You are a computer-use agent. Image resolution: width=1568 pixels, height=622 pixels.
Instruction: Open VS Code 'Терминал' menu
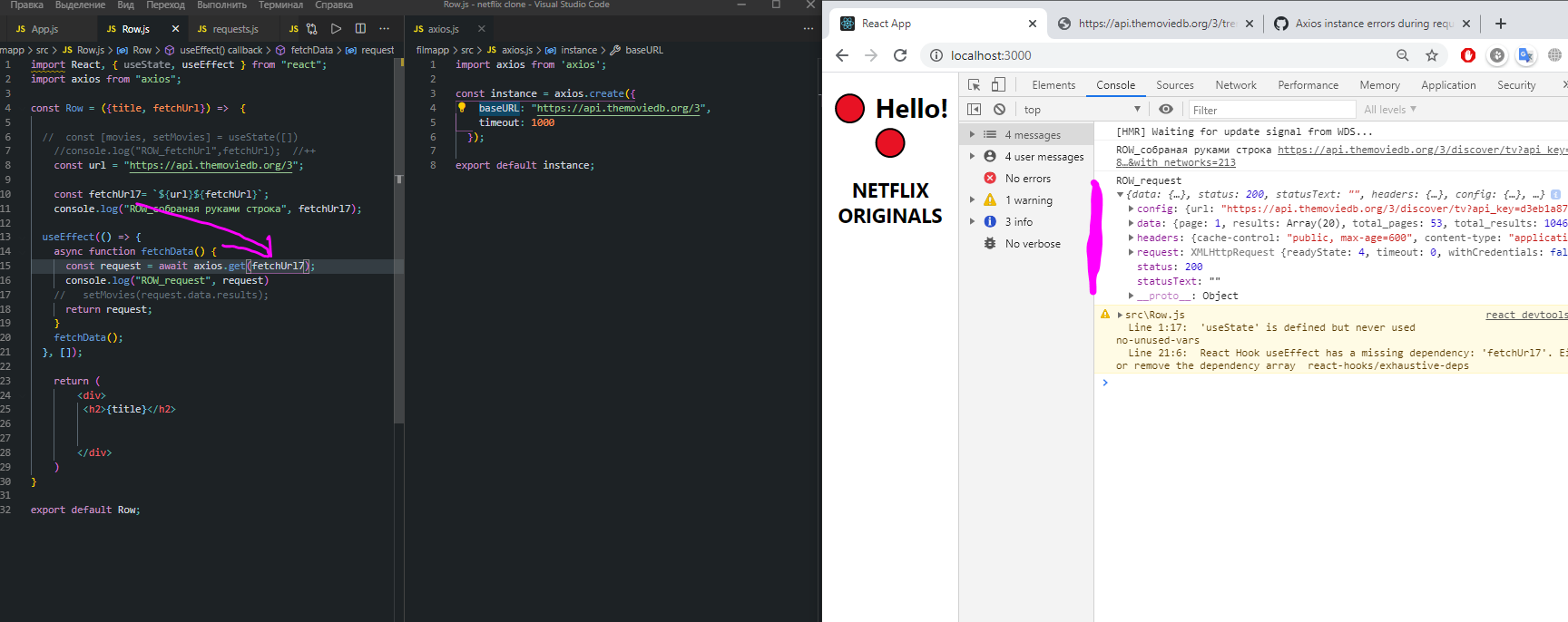point(280,5)
